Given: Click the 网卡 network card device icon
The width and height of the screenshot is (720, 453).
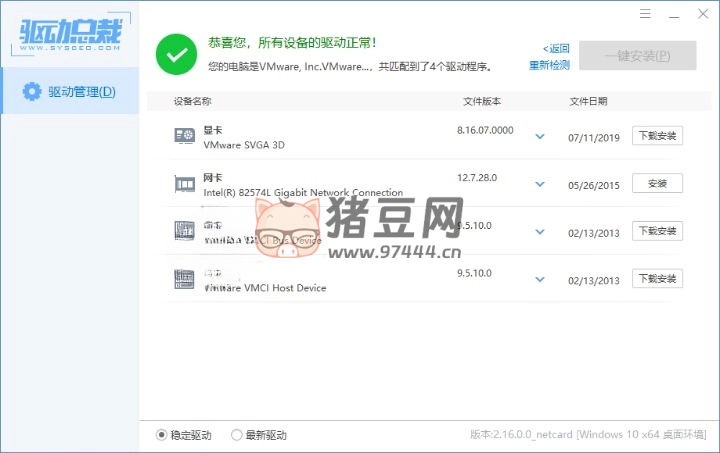Looking at the screenshot, I should click(x=184, y=184).
